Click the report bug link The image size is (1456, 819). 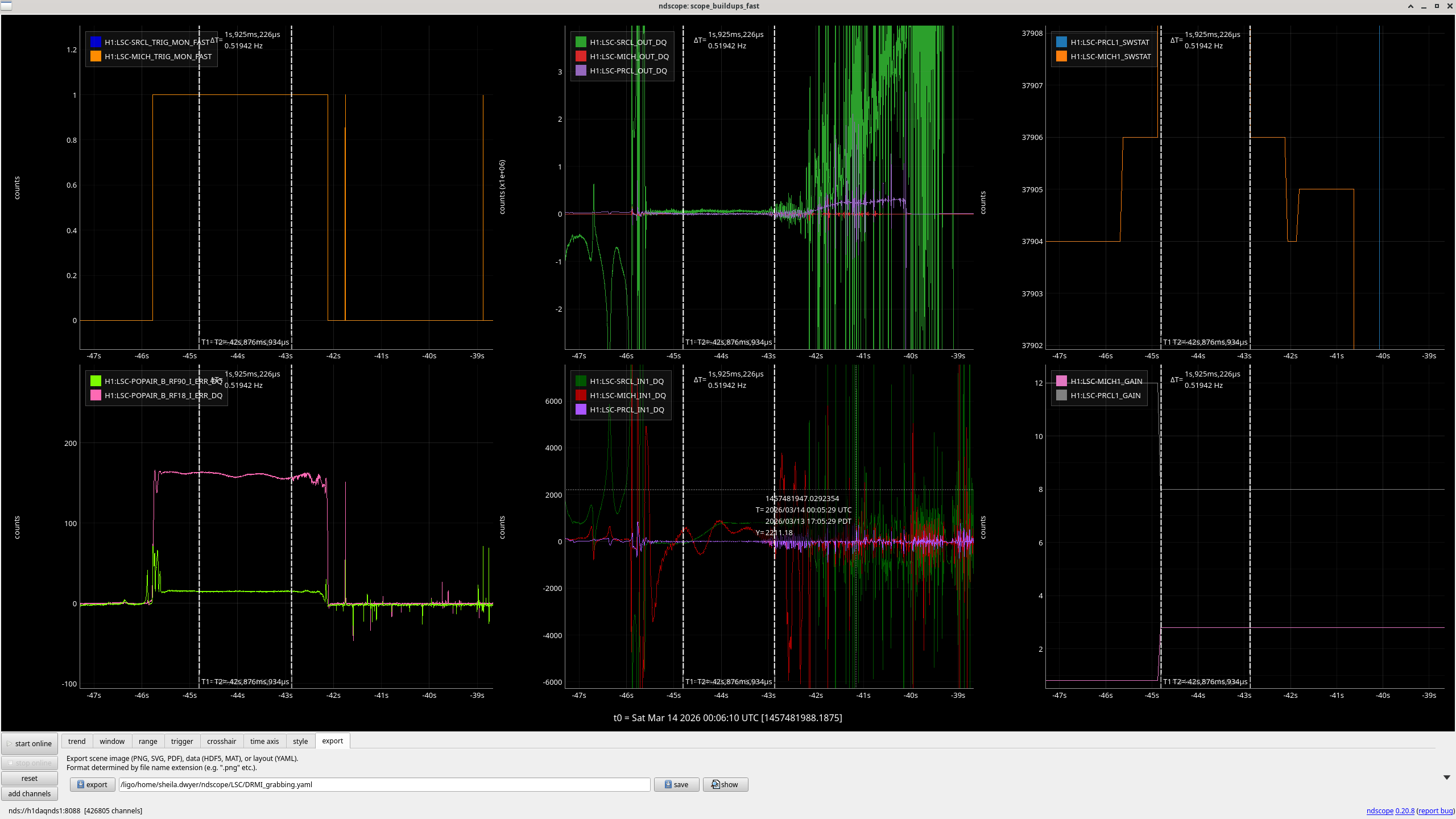(x=1435, y=810)
